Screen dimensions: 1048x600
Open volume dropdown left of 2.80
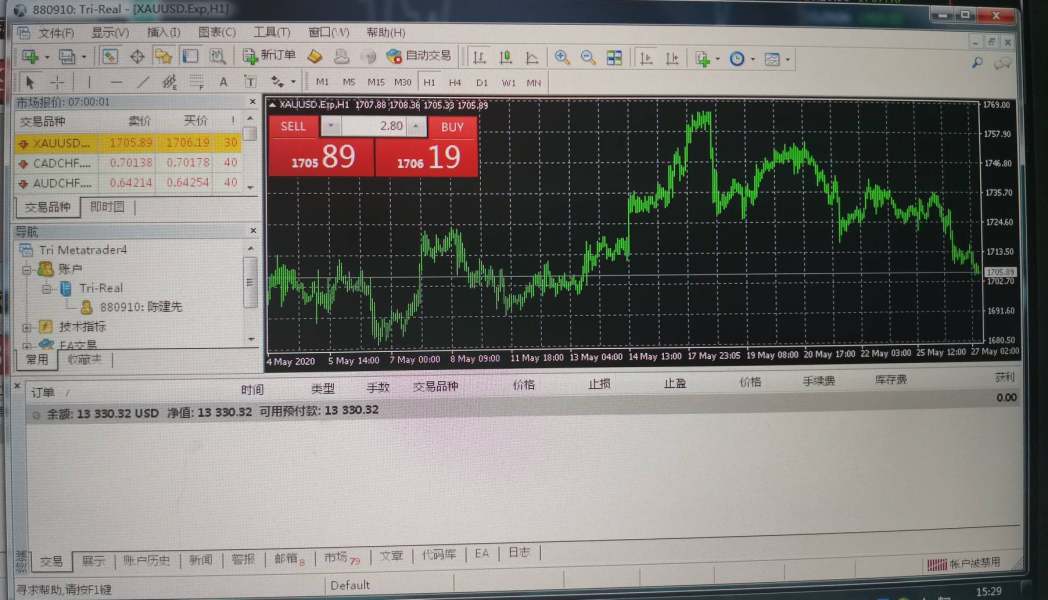(x=330, y=126)
